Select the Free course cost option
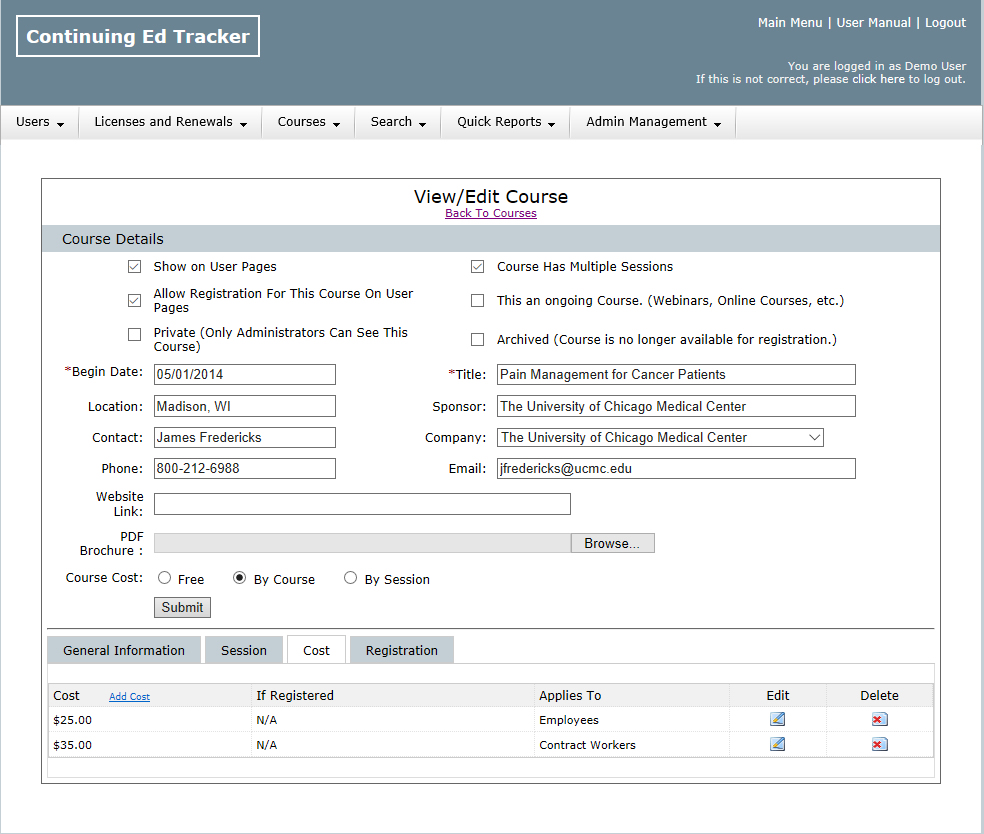Viewport: 984px width, 834px height. [164, 578]
